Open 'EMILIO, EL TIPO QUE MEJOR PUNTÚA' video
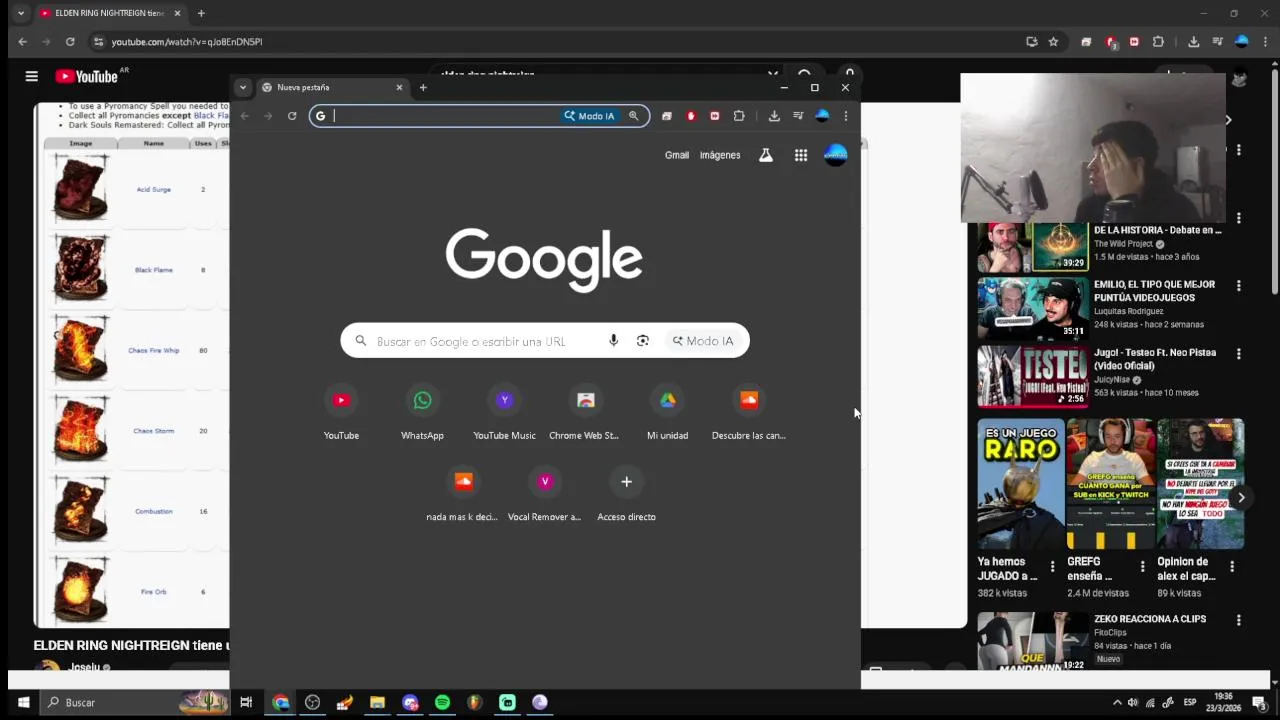 [x=1154, y=290]
